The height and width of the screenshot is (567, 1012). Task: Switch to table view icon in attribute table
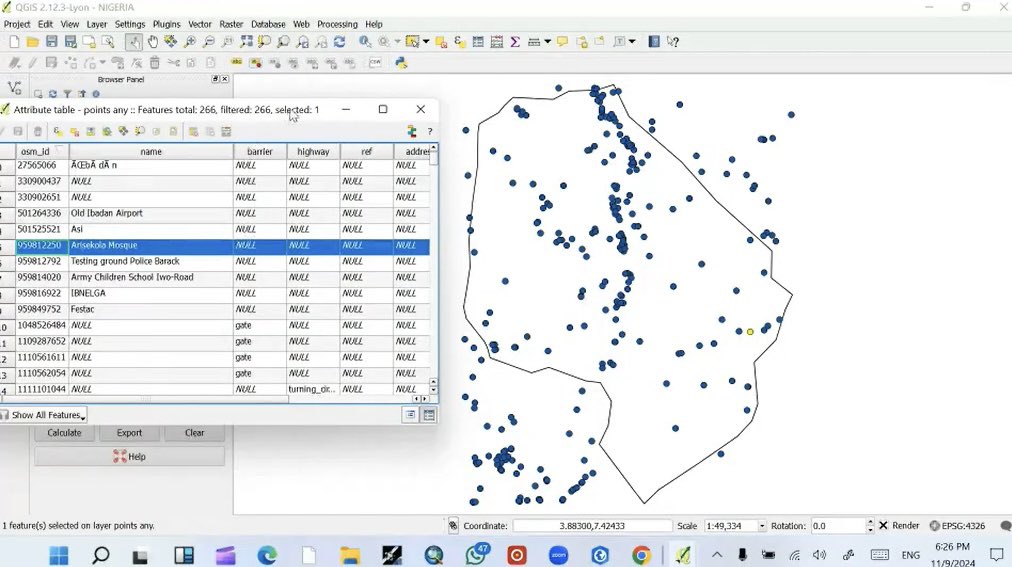[x=429, y=415]
